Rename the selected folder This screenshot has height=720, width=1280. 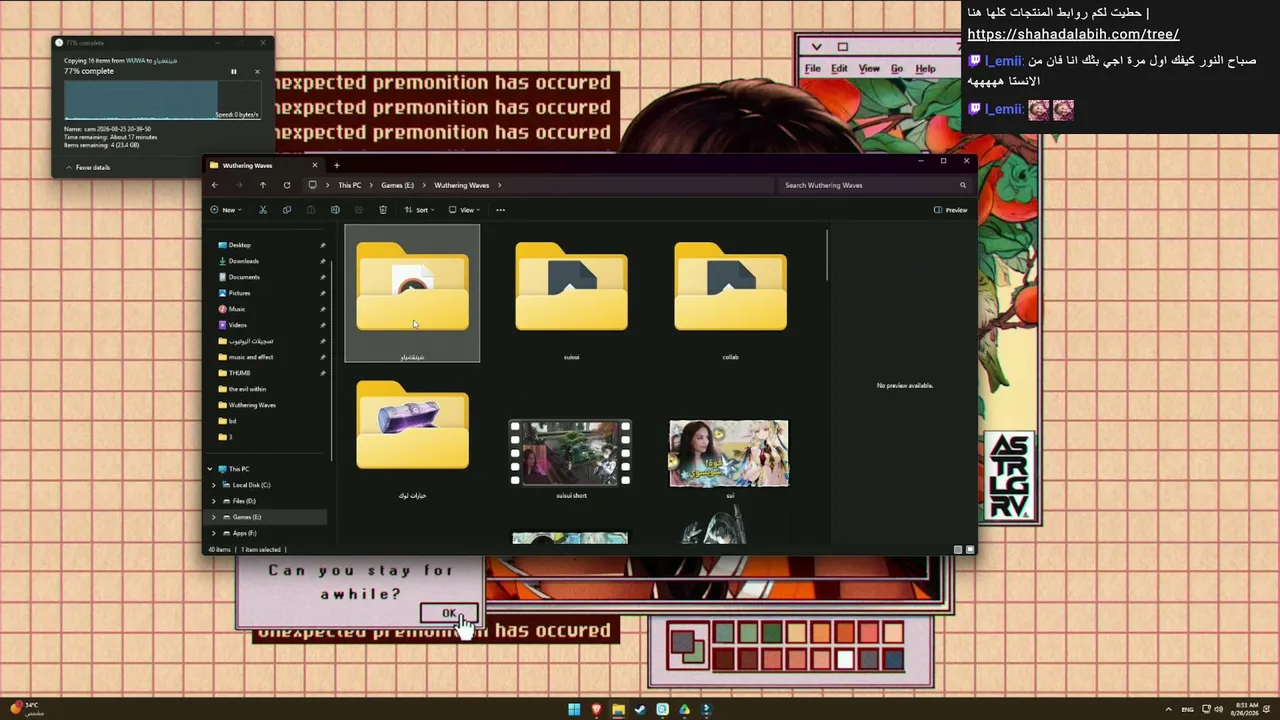click(x=335, y=210)
